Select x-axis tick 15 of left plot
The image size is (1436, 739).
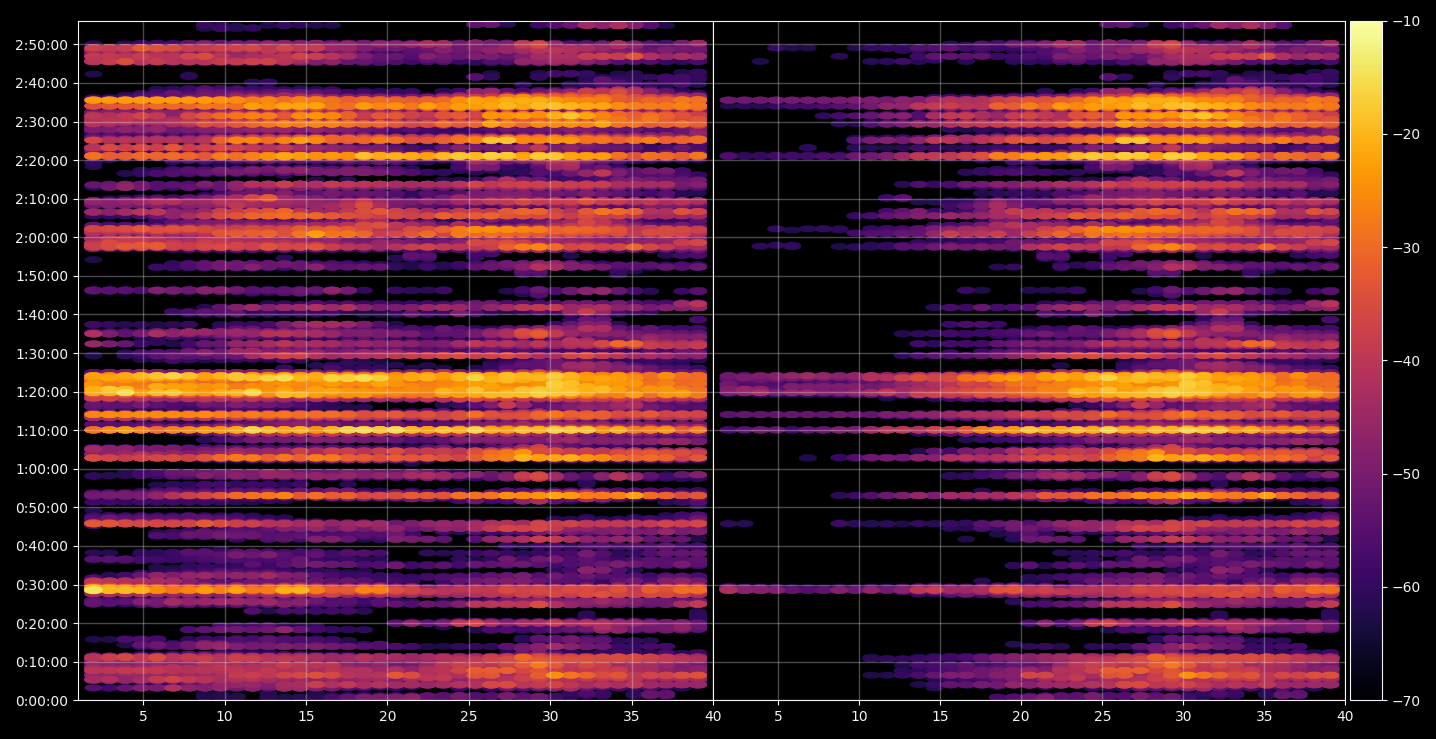point(306,716)
